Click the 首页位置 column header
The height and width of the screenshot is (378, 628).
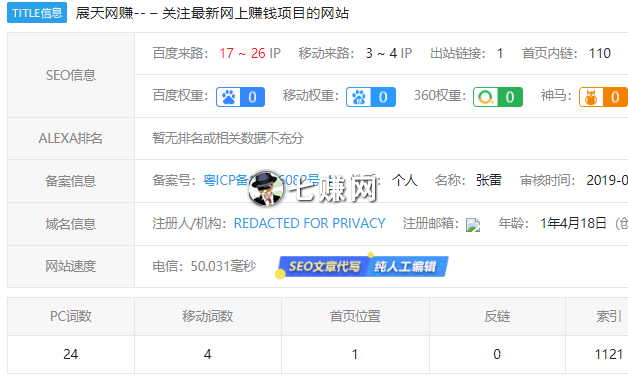tap(355, 316)
